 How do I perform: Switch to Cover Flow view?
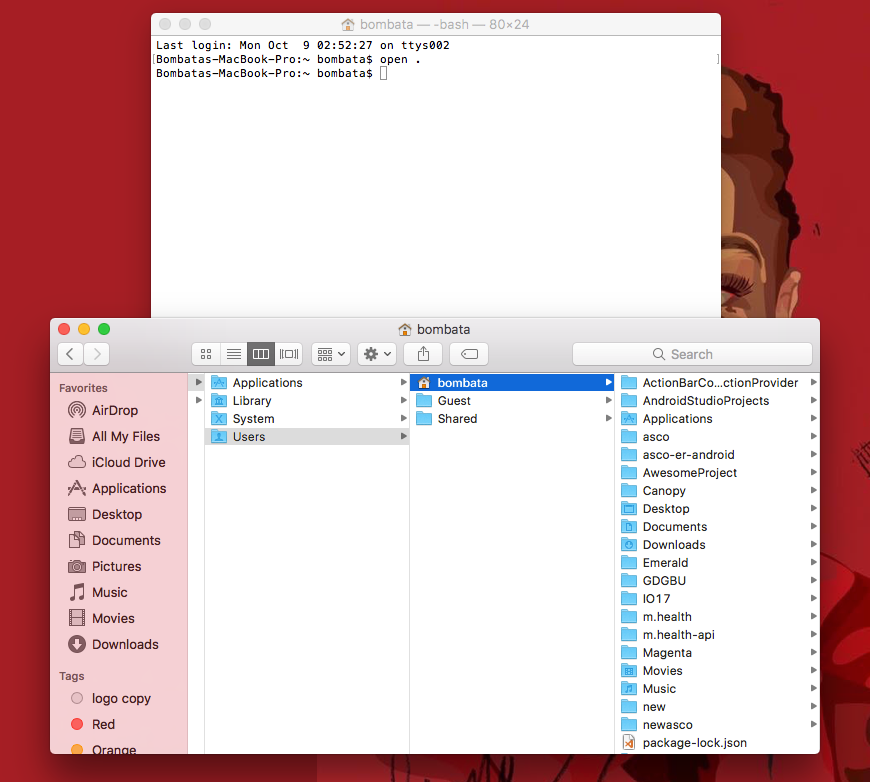tap(288, 353)
